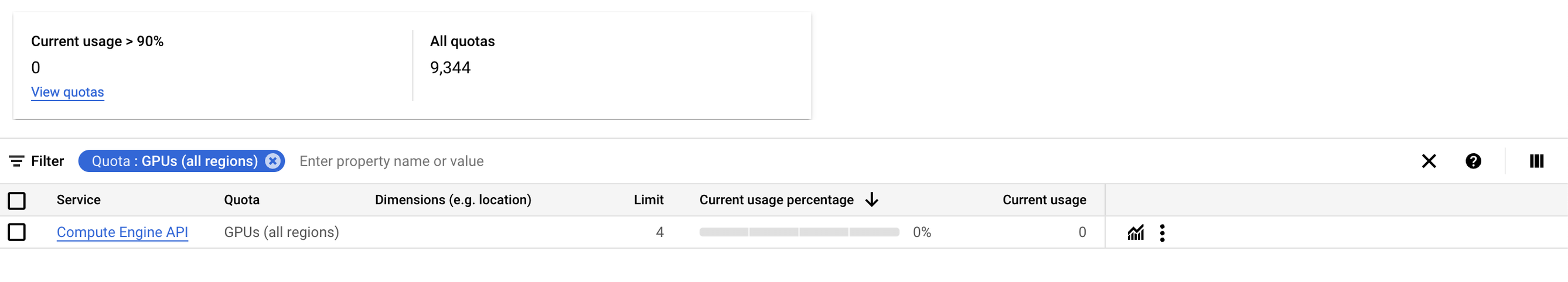
Task: Open the filter icon beside Filter label
Action: click(16, 161)
